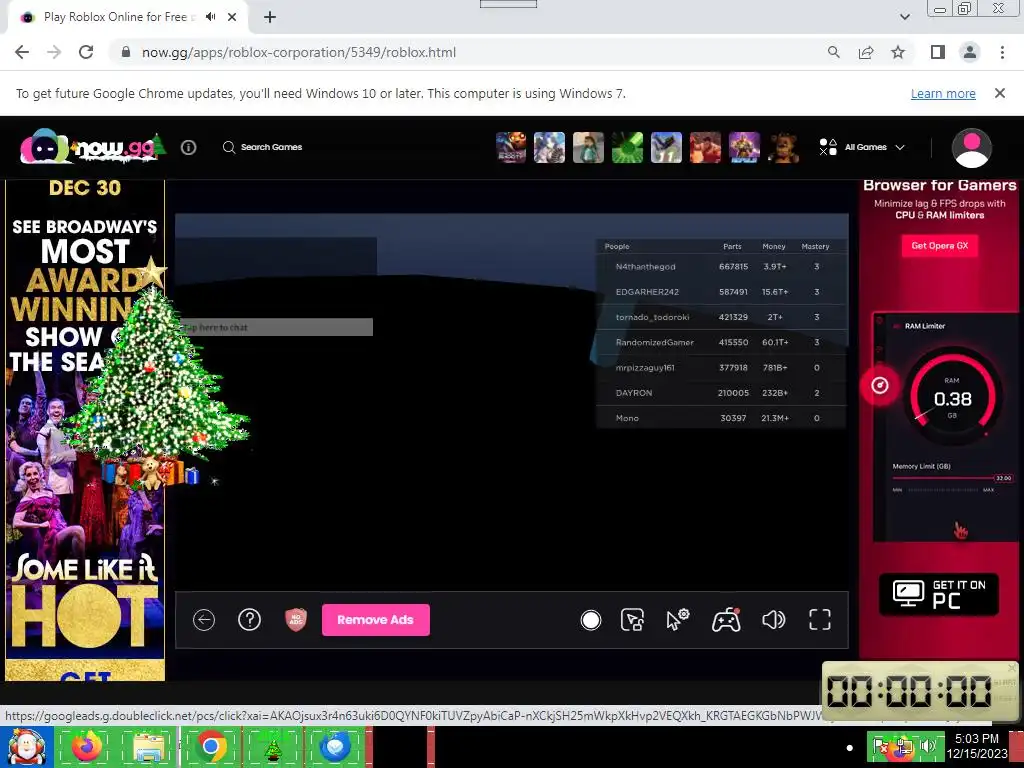Expand the All Games dropdown
This screenshot has height=768, width=1024.
click(x=862, y=147)
